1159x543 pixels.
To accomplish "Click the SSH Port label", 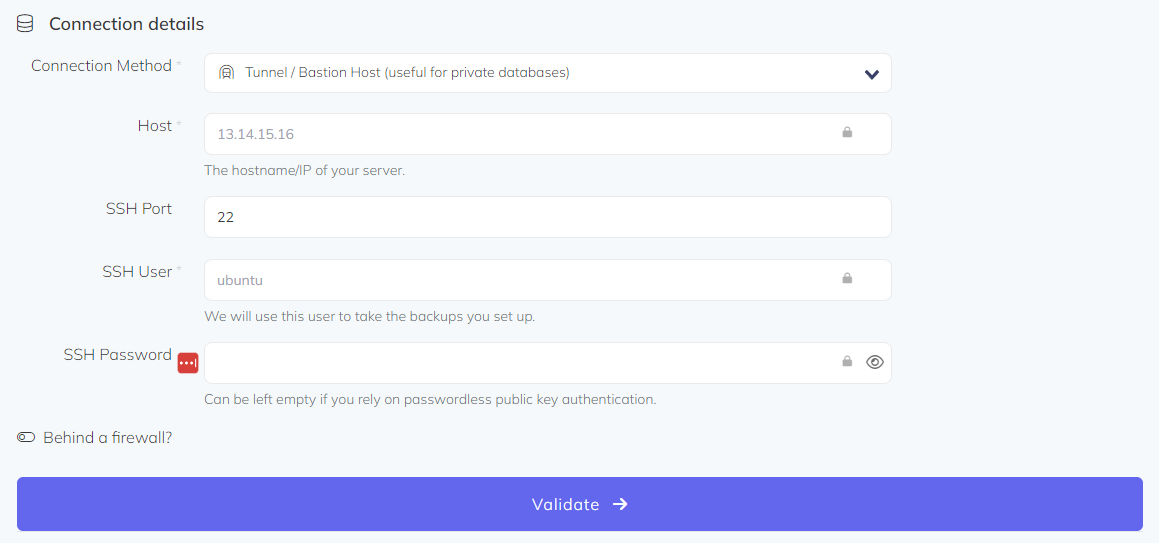I will tap(139, 209).
